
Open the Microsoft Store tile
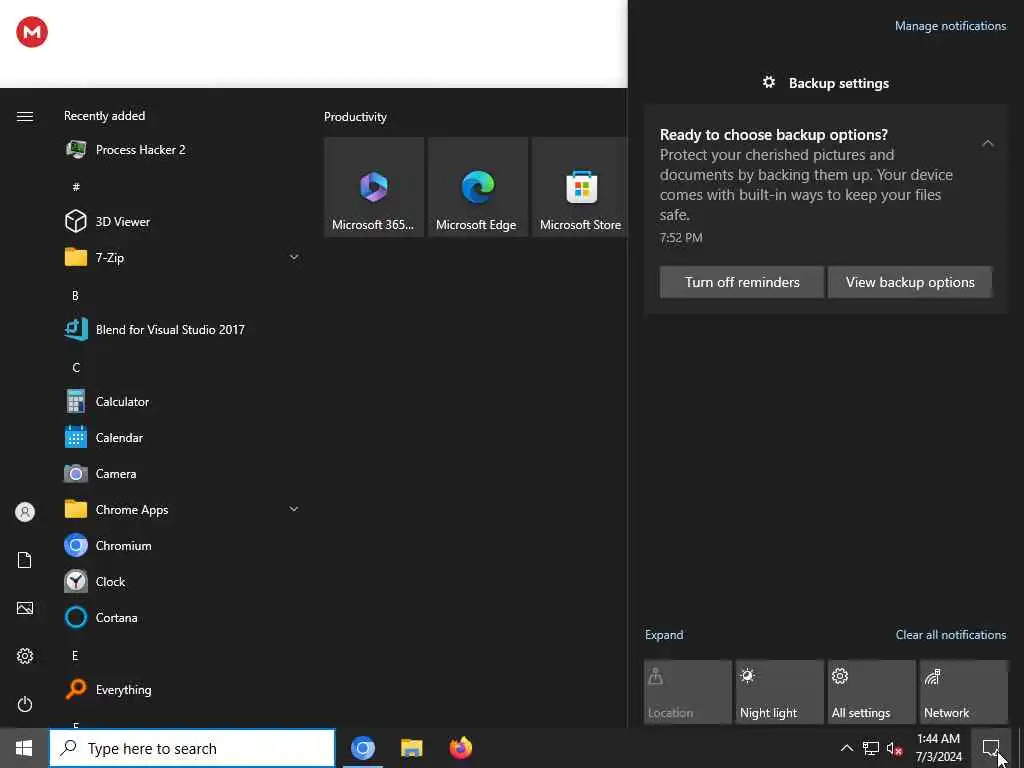(580, 187)
